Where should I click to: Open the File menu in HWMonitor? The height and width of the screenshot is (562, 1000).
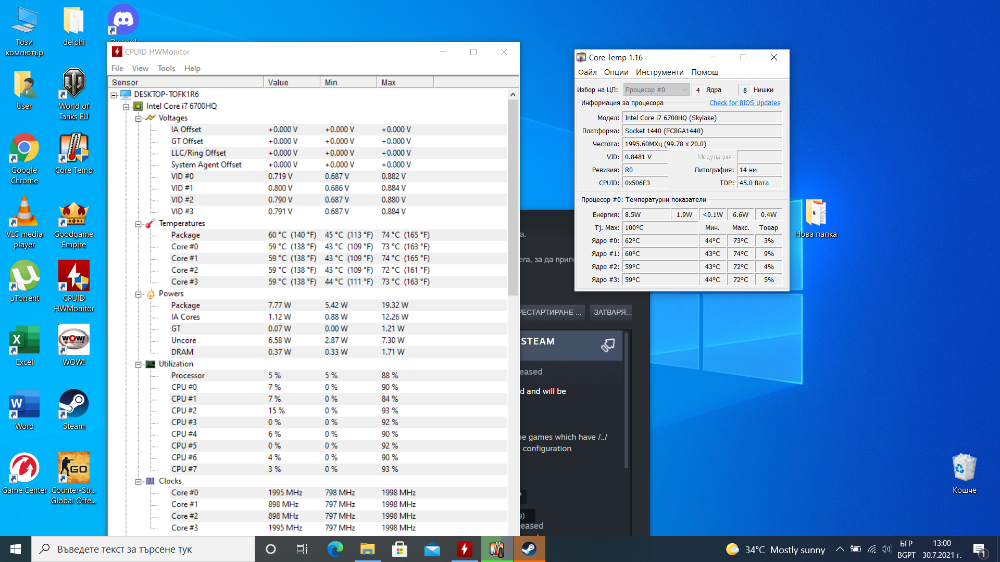pyautogui.click(x=117, y=68)
